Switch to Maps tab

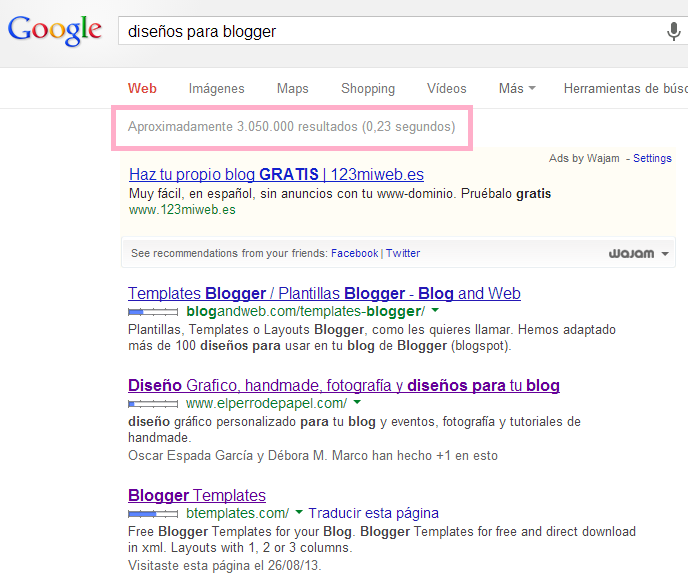293,89
